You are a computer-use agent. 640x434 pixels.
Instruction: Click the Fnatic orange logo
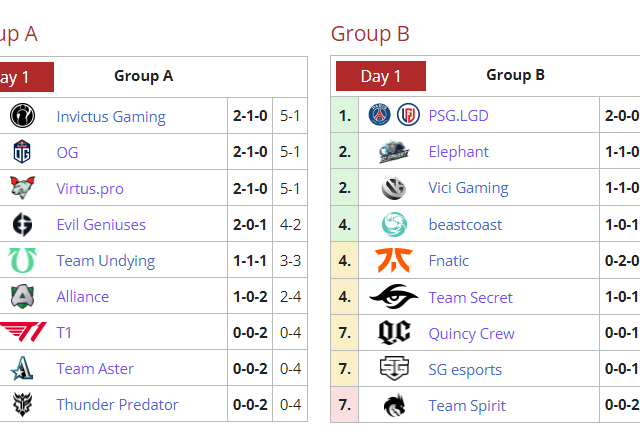(394, 261)
